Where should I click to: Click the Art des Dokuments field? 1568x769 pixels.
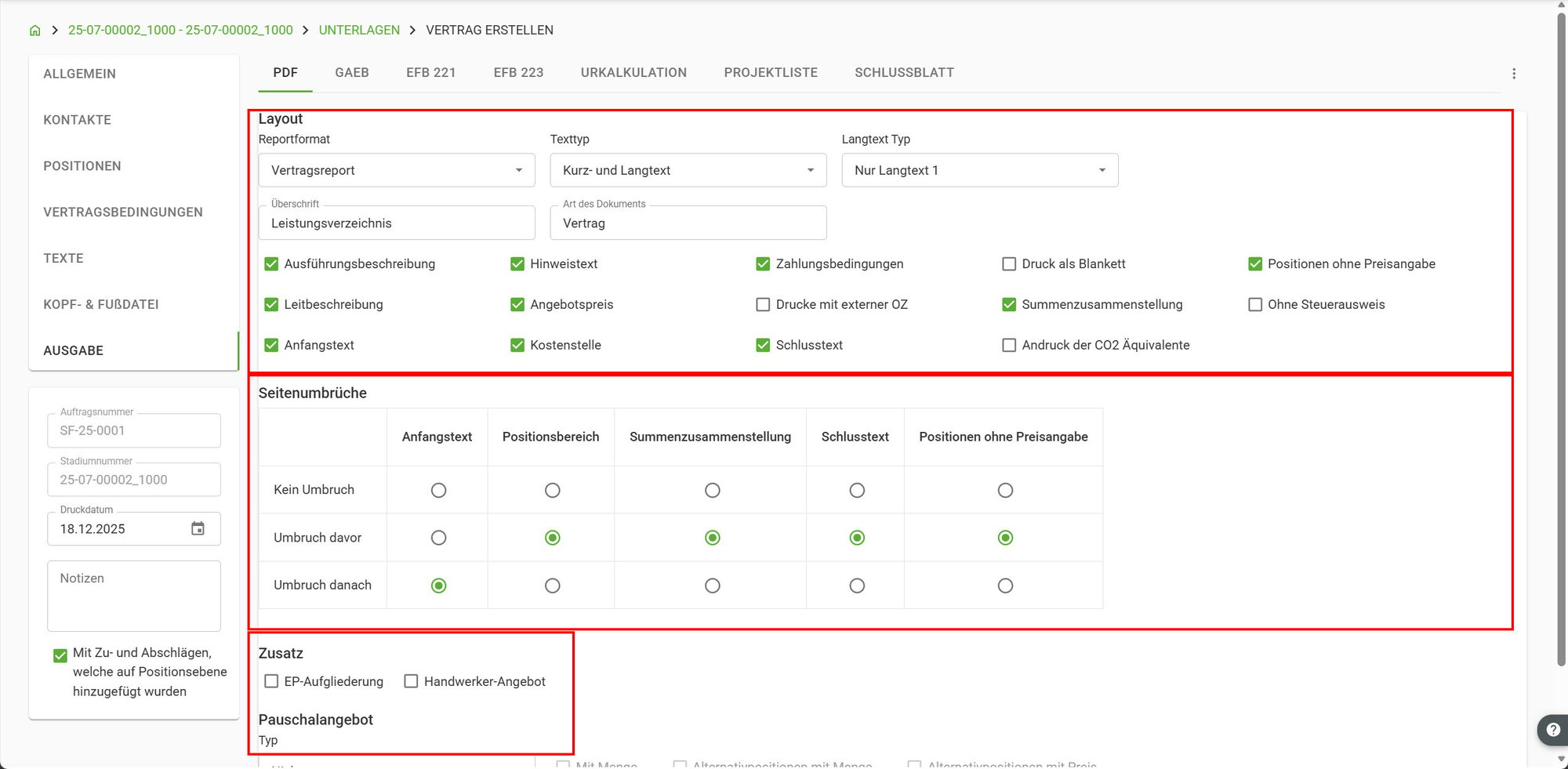(x=688, y=223)
